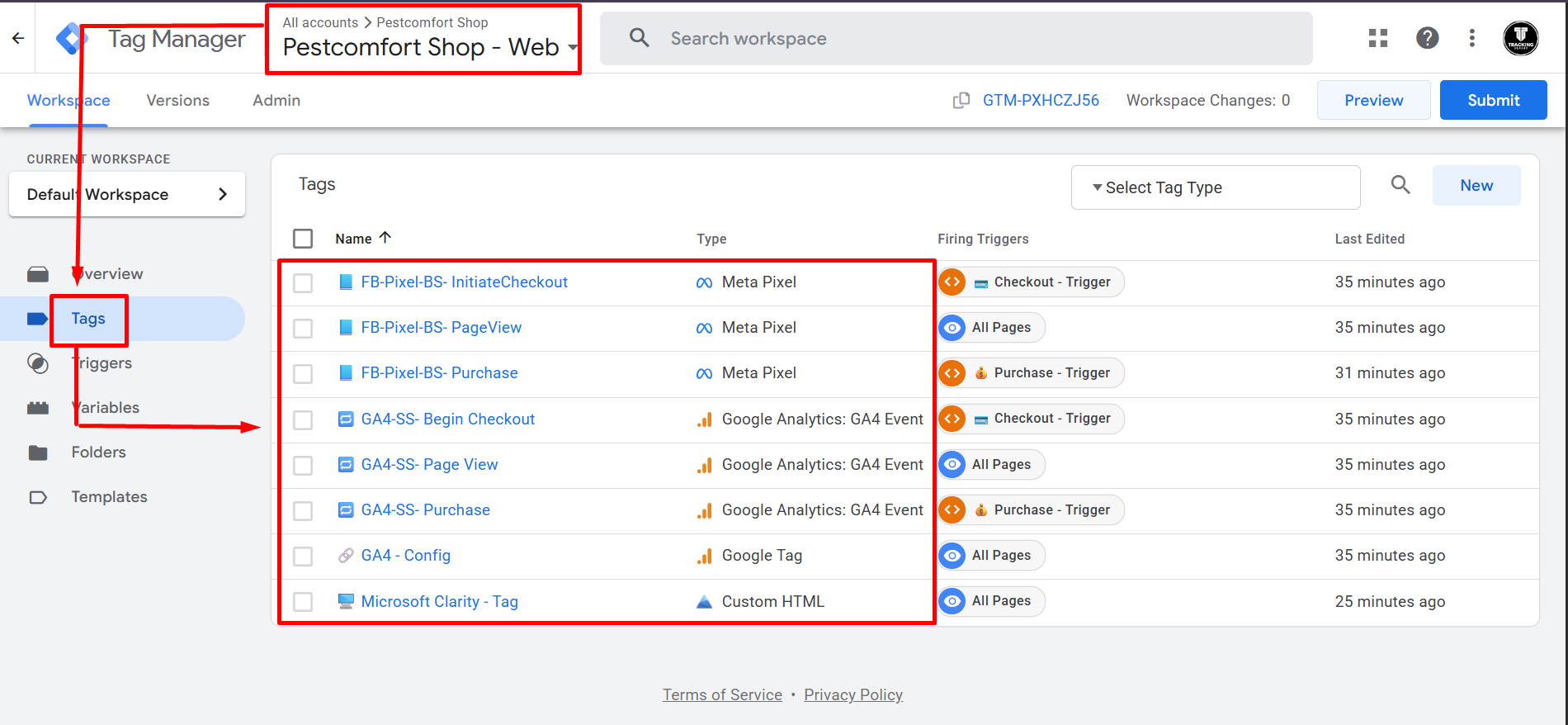
Task: Open the Select Tag Type dropdown
Action: pos(1216,187)
